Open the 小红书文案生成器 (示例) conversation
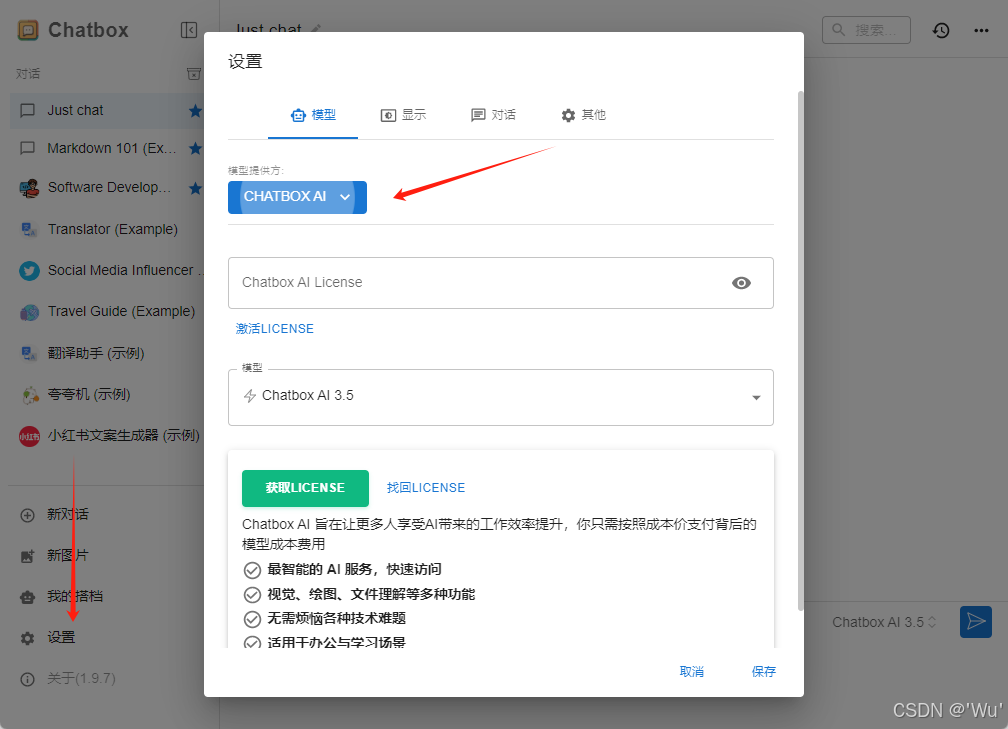The width and height of the screenshot is (1008, 729). click(x=107, y=436)
